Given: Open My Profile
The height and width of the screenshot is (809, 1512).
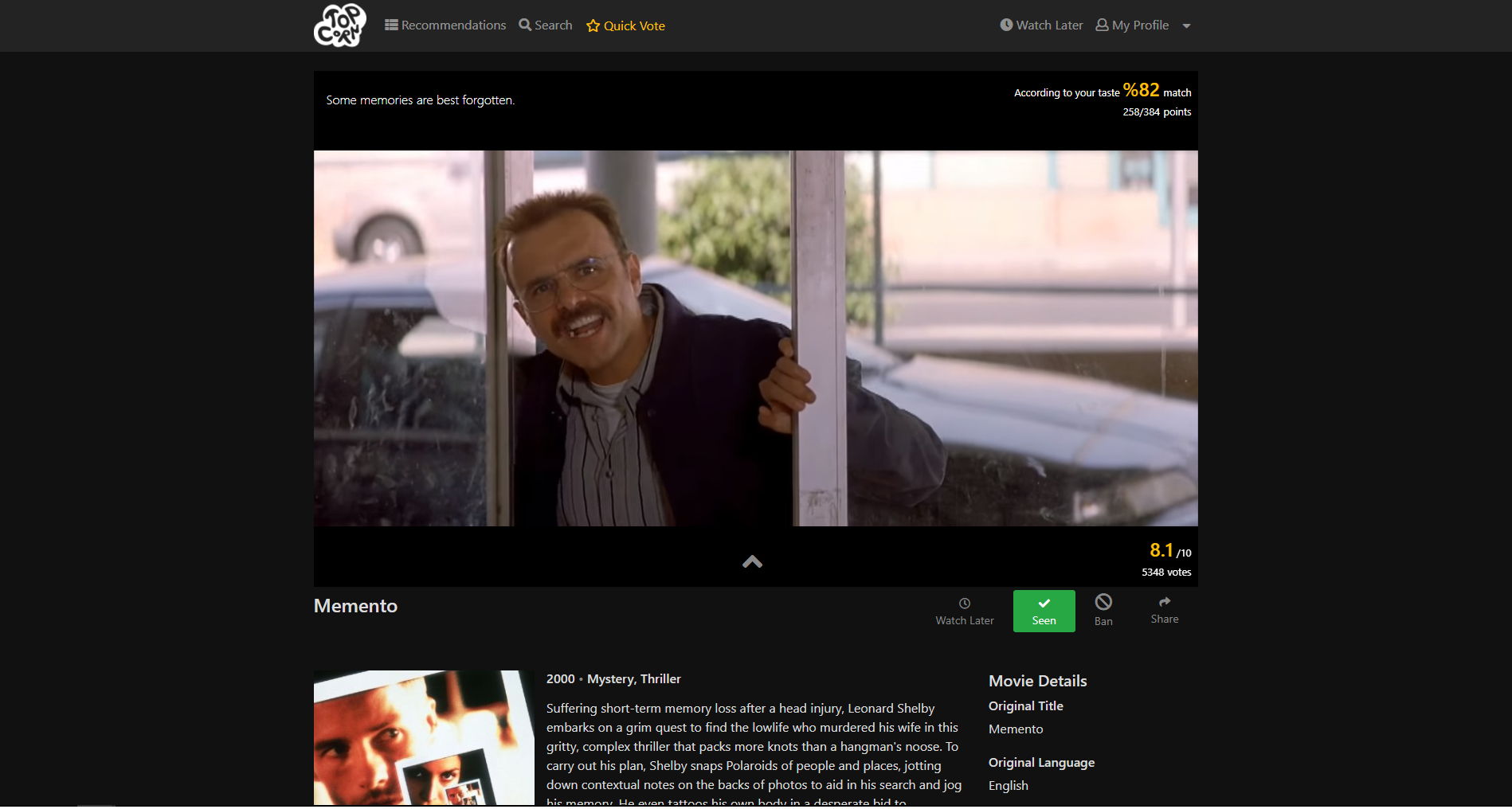Looking at the screenshot, I should coord(1132,25).
